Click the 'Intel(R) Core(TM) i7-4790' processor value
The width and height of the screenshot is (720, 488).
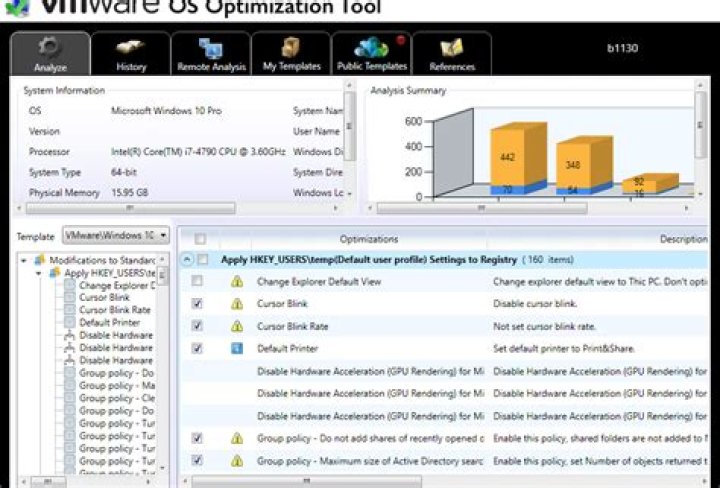click(x=198, y=152)
